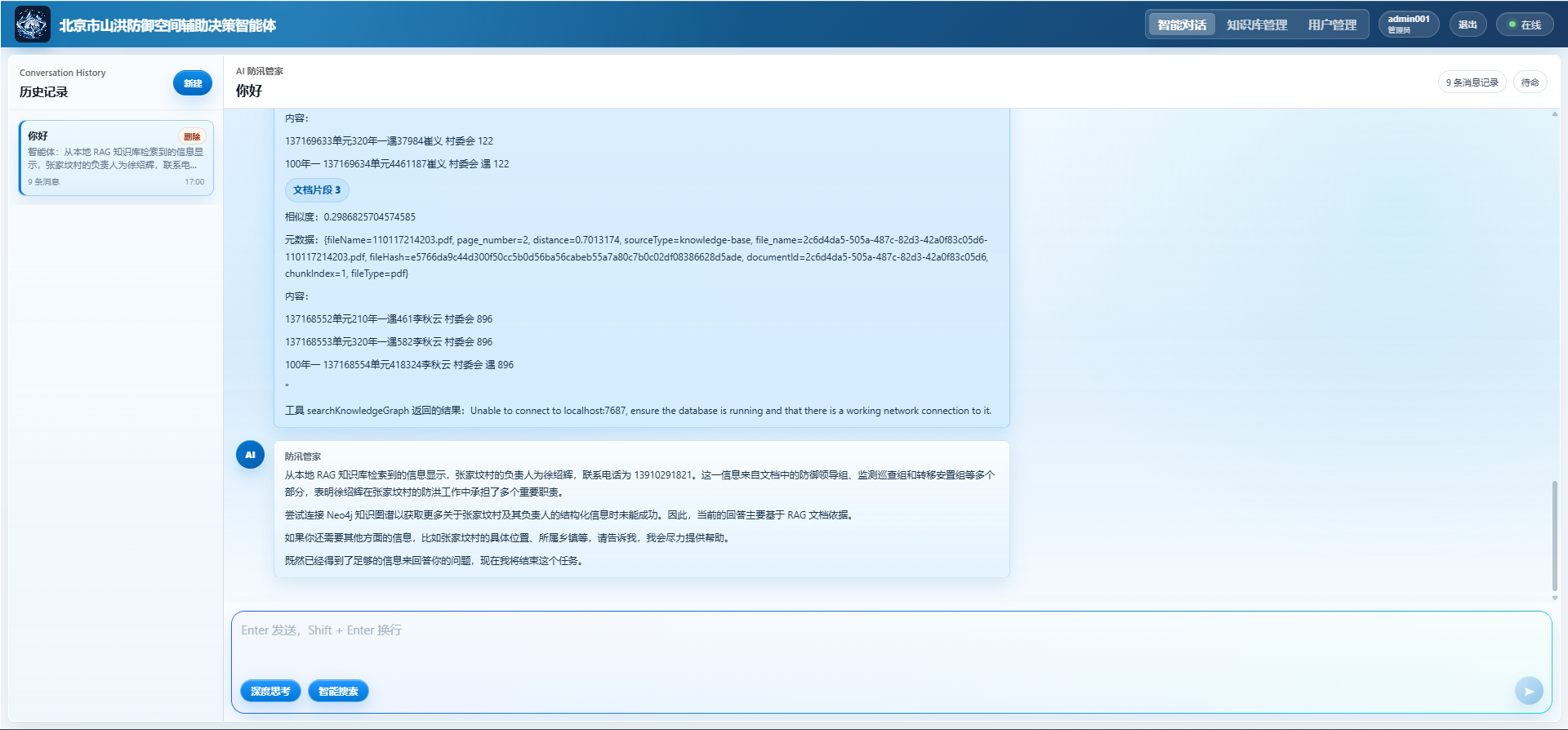Click the 9 条消息记录 badge
Viewport: 1568px width, 730px height.
tap(1472, 82)
